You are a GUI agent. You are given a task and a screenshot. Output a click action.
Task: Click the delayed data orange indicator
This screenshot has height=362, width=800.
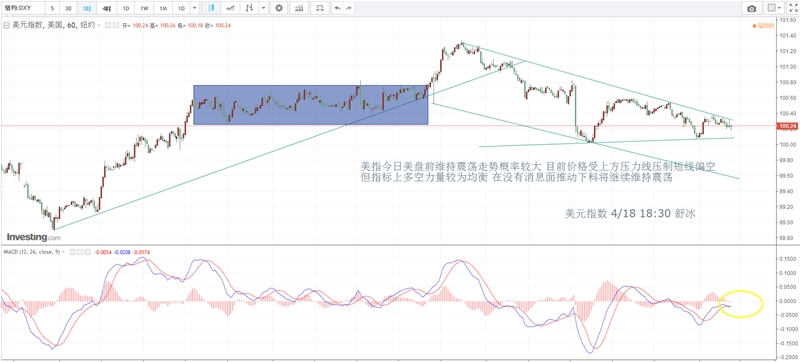pos(764,25)
